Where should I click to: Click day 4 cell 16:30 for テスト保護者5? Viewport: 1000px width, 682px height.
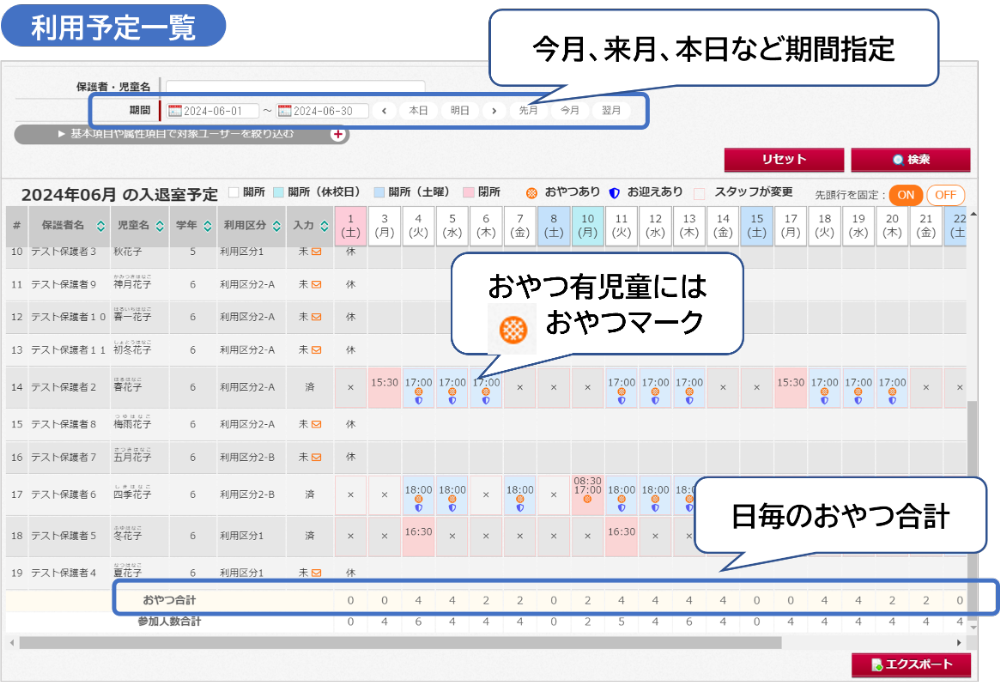click(418, 537)
